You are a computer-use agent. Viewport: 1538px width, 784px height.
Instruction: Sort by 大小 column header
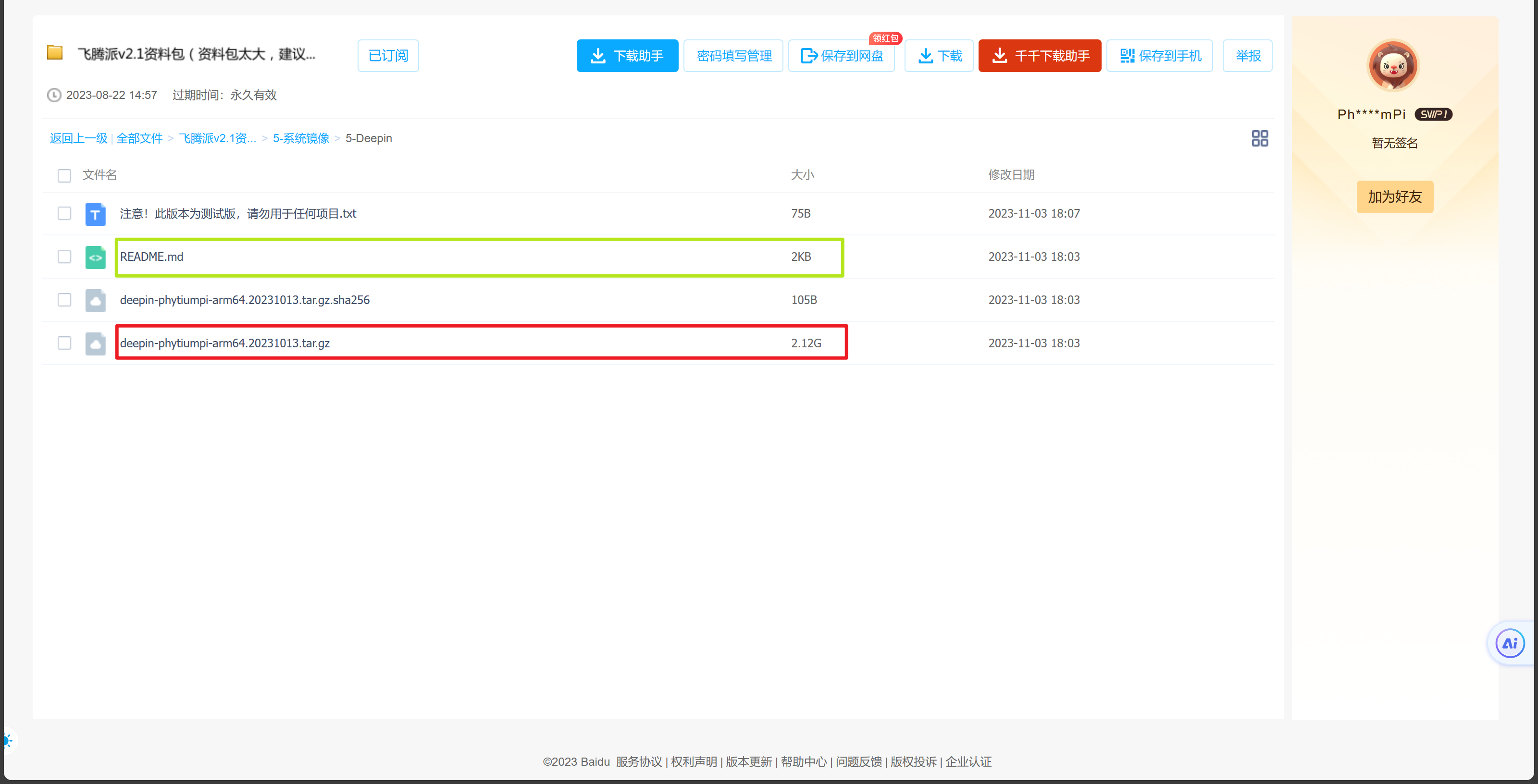pyautogui.click(x=803, y=175)
